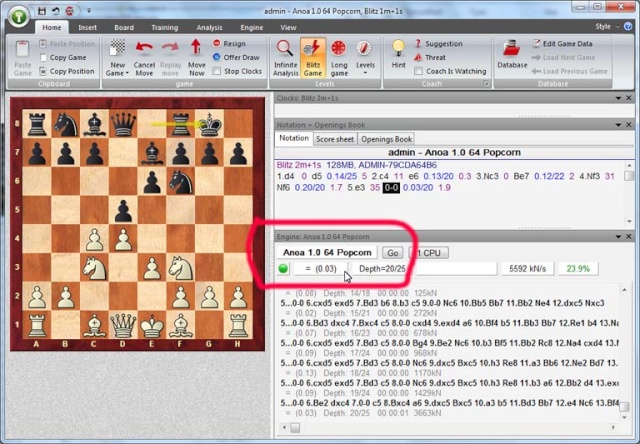Select the Long game level

point(339,58)
